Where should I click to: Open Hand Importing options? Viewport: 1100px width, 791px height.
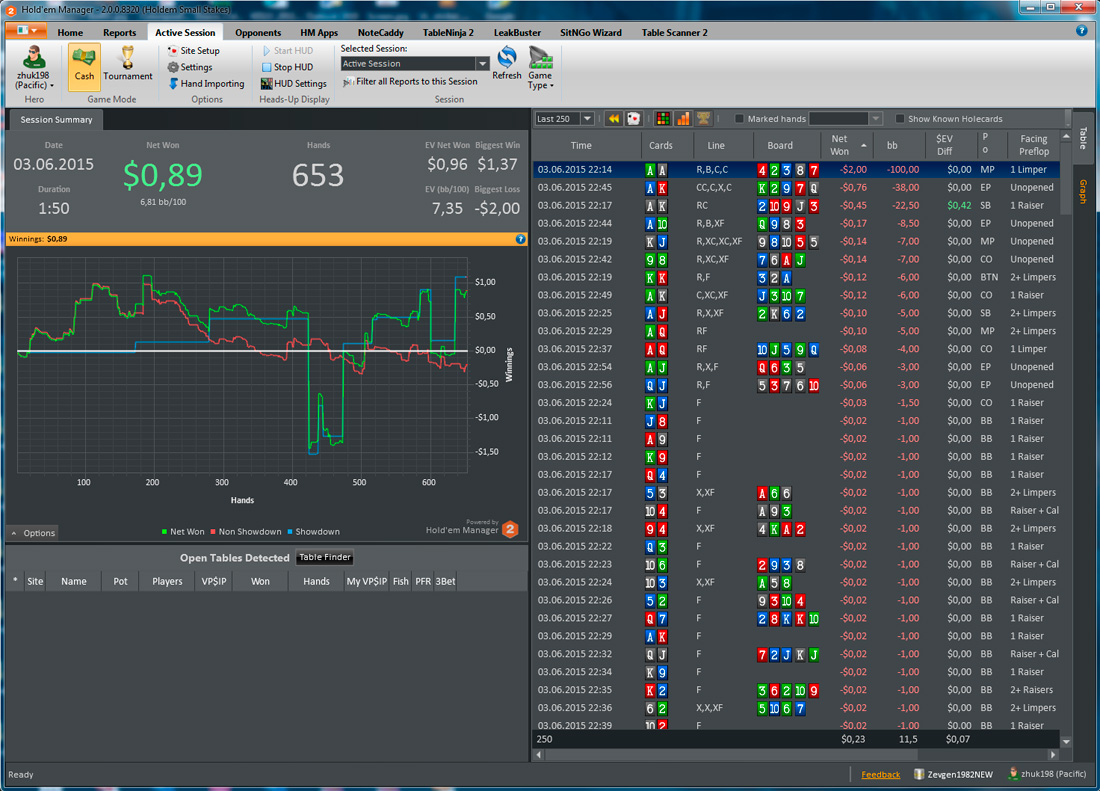(x=206, y=83)
